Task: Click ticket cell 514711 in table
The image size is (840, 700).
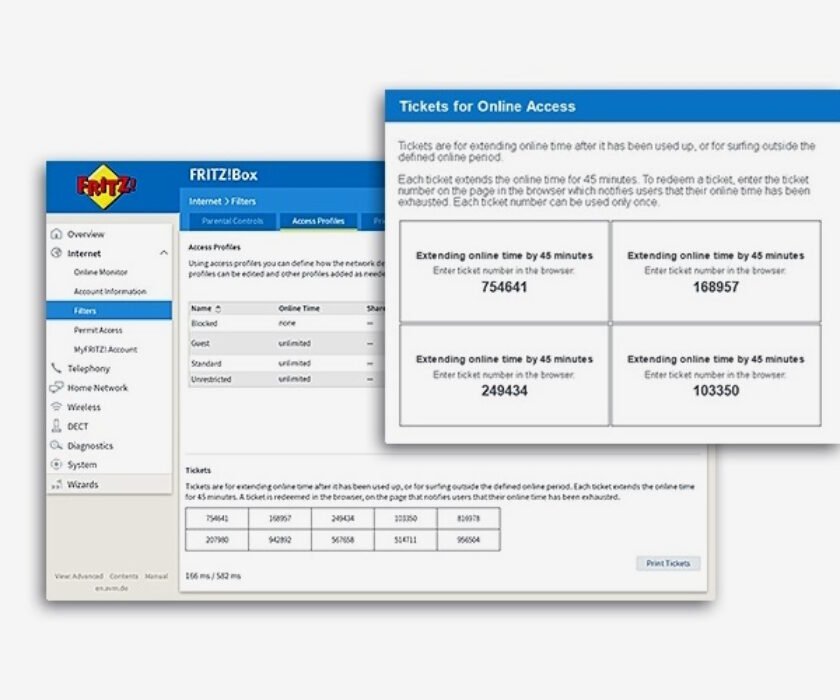Action: coord(406,540)
